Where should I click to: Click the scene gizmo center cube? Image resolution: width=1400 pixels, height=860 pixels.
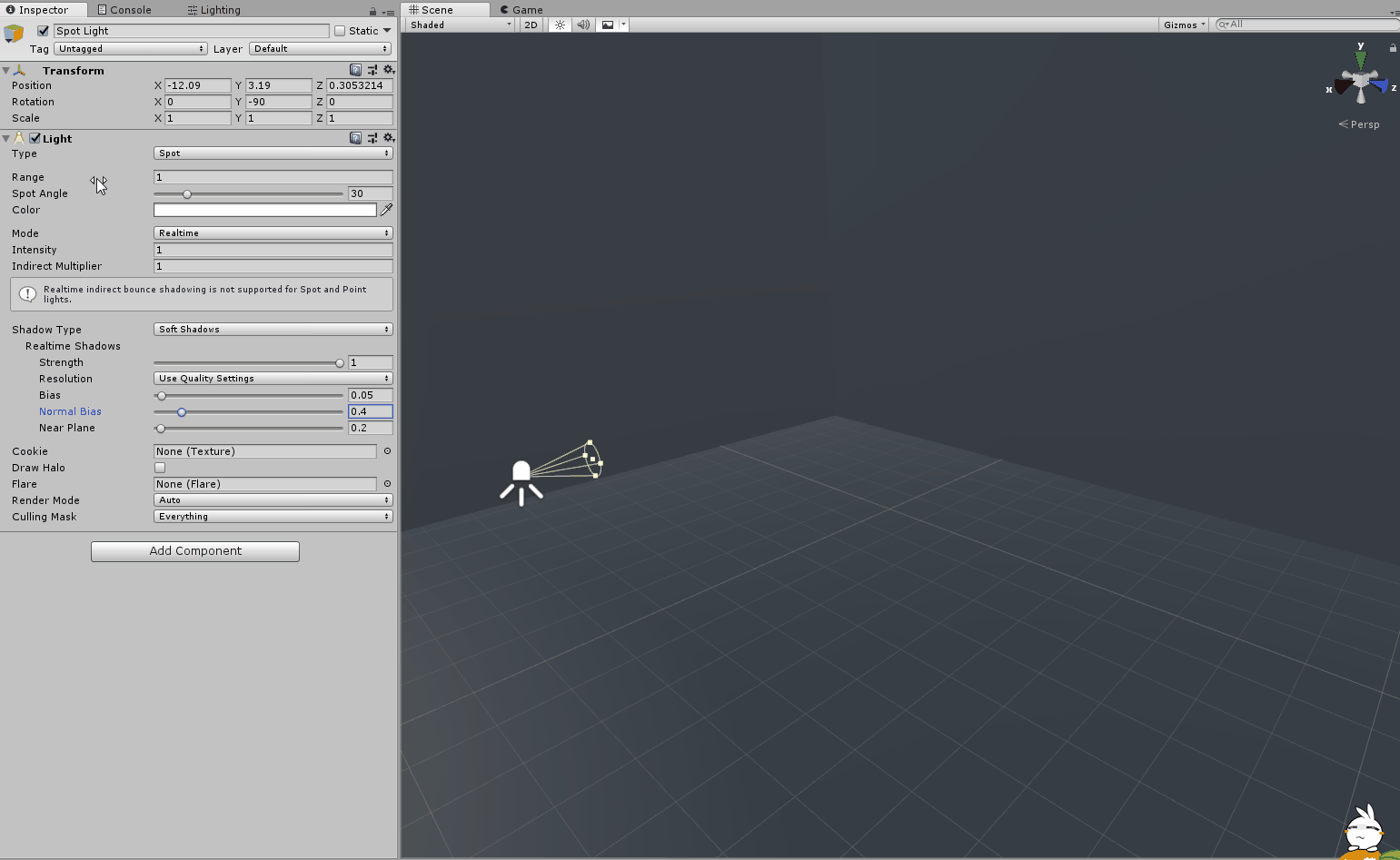[1360, 82]
